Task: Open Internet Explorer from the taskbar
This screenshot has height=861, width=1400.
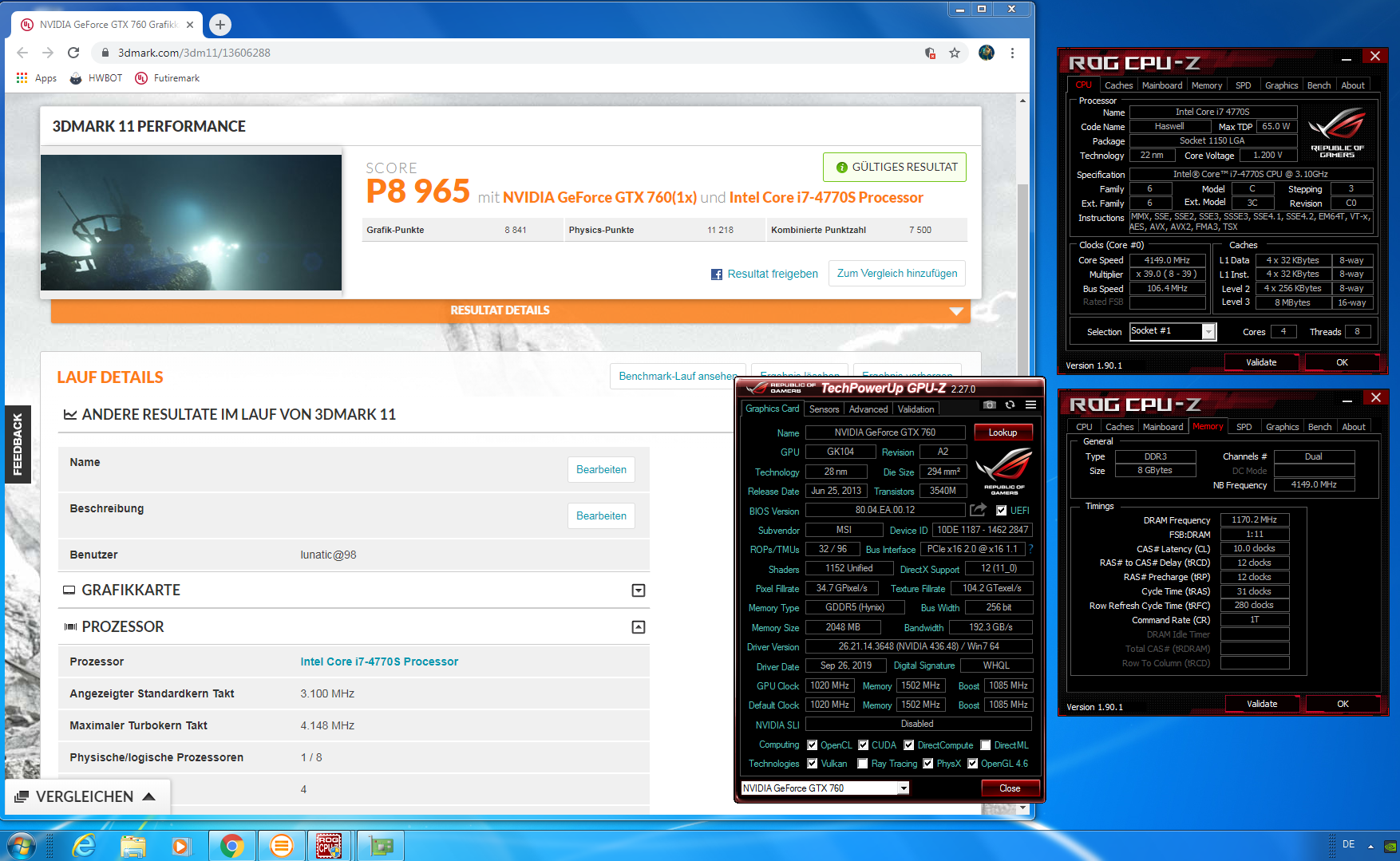Action: [84, 846]
